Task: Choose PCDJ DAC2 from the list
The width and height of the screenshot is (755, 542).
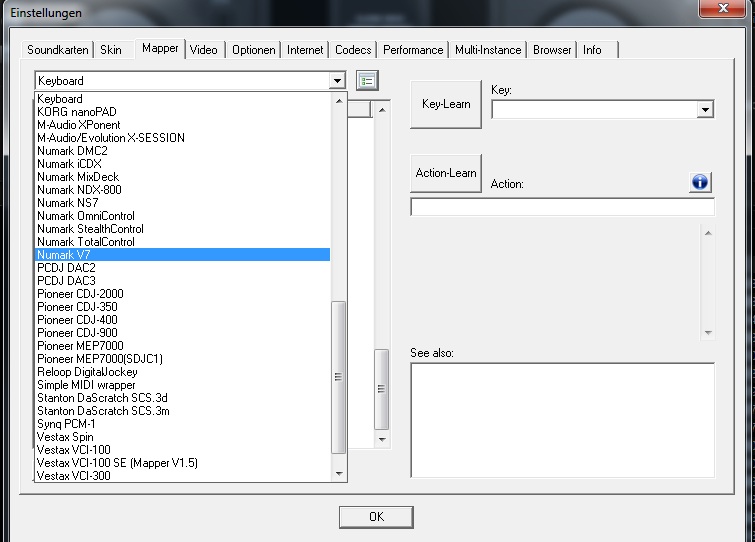Action: point(183,268)
